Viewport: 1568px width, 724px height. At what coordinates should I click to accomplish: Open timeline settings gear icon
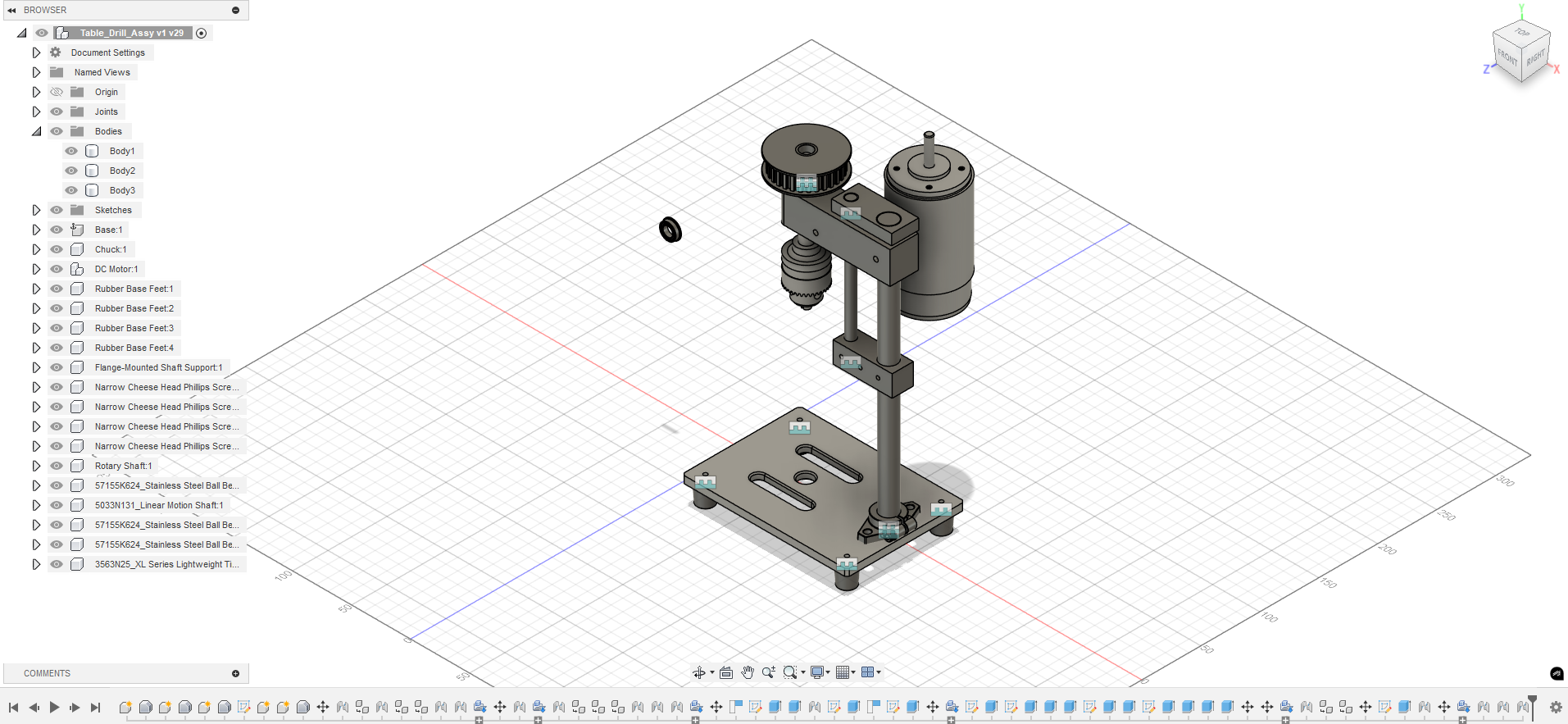[x=1556, y=707]
